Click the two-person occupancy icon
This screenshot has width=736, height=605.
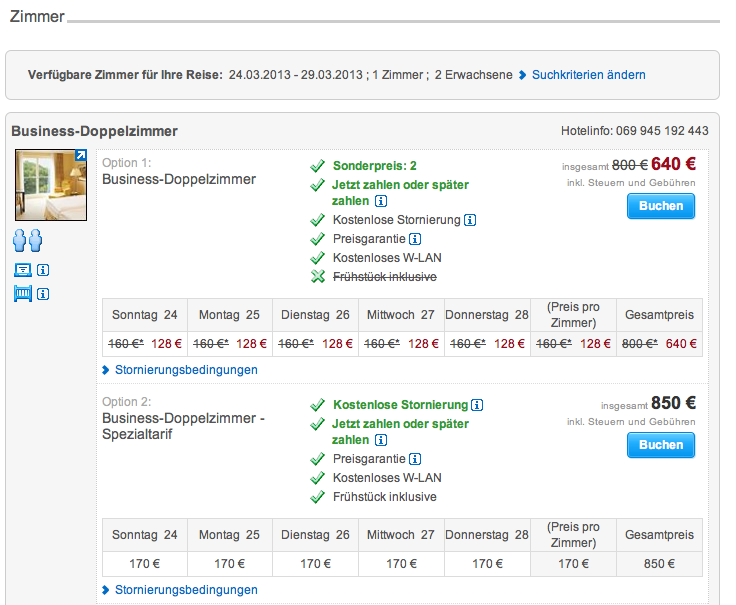pyautogui.click(x=28, y=241)
